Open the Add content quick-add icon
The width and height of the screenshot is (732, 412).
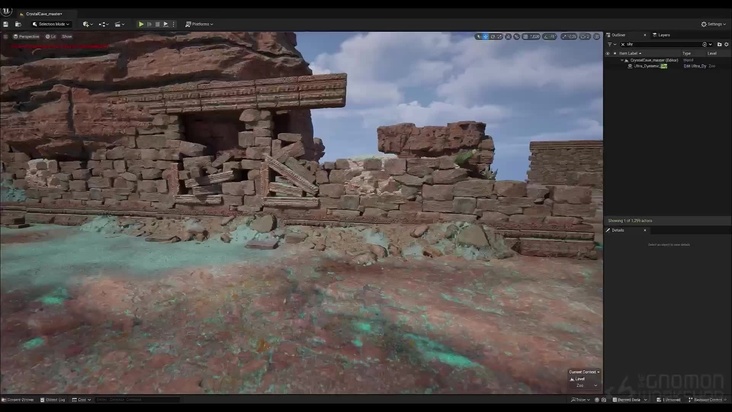point(86,24)
